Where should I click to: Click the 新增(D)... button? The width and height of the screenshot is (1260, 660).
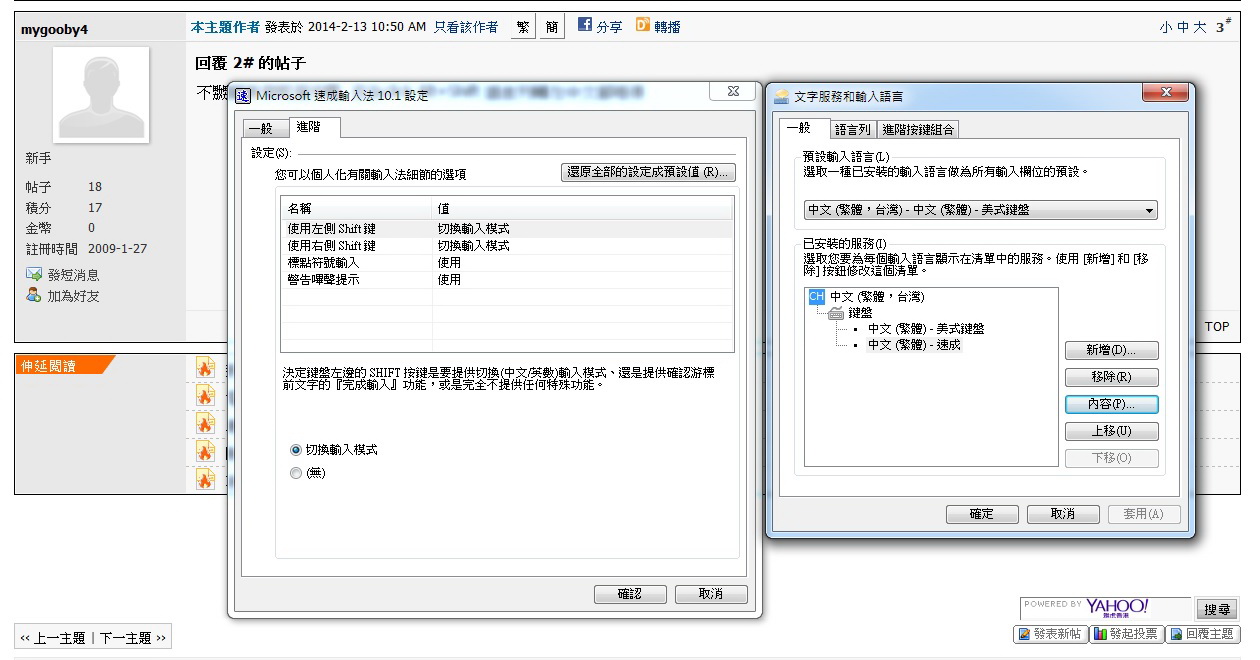pos(1112,351)
